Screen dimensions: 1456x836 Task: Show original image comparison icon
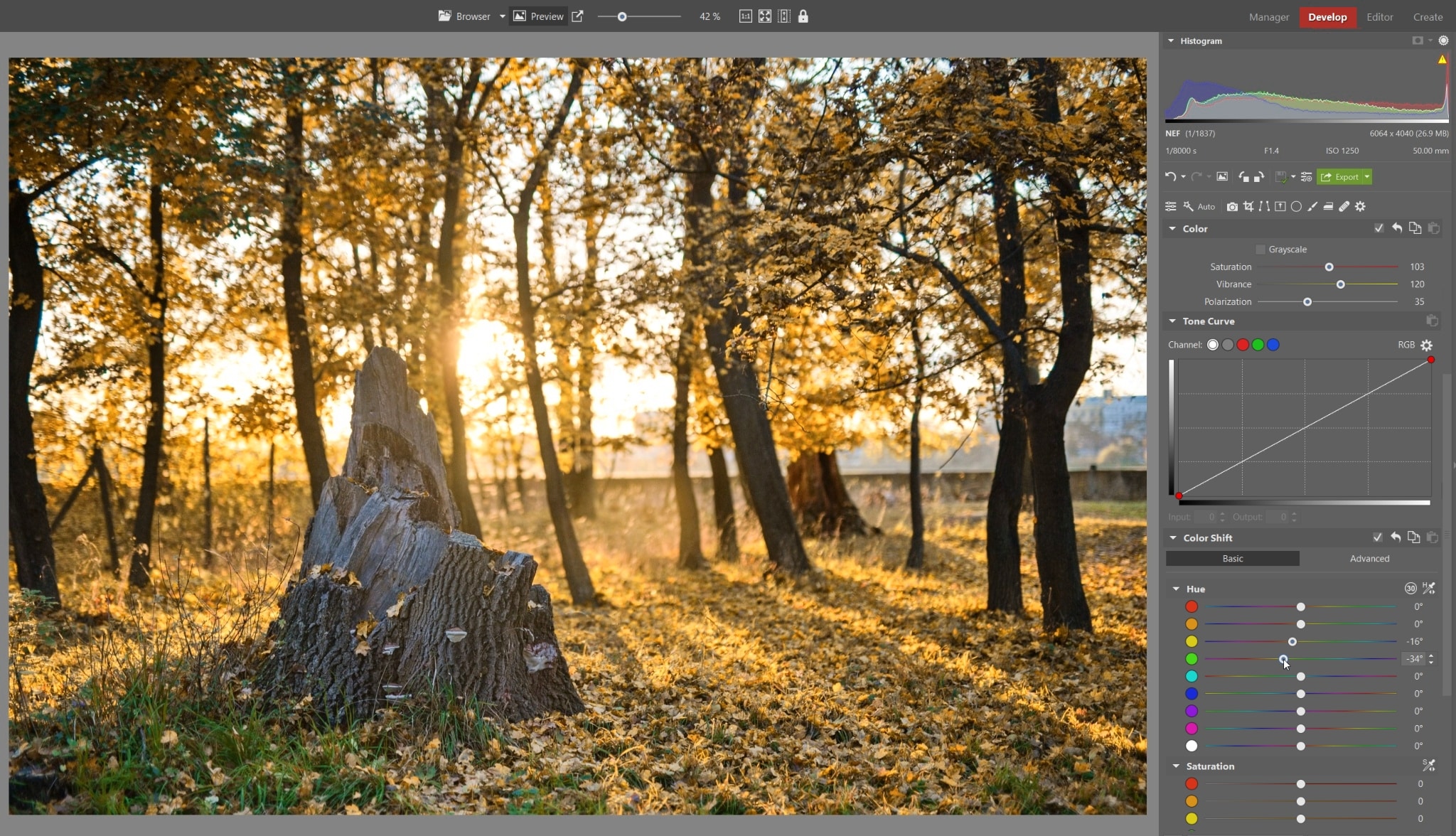click(x=1222, y=176)
